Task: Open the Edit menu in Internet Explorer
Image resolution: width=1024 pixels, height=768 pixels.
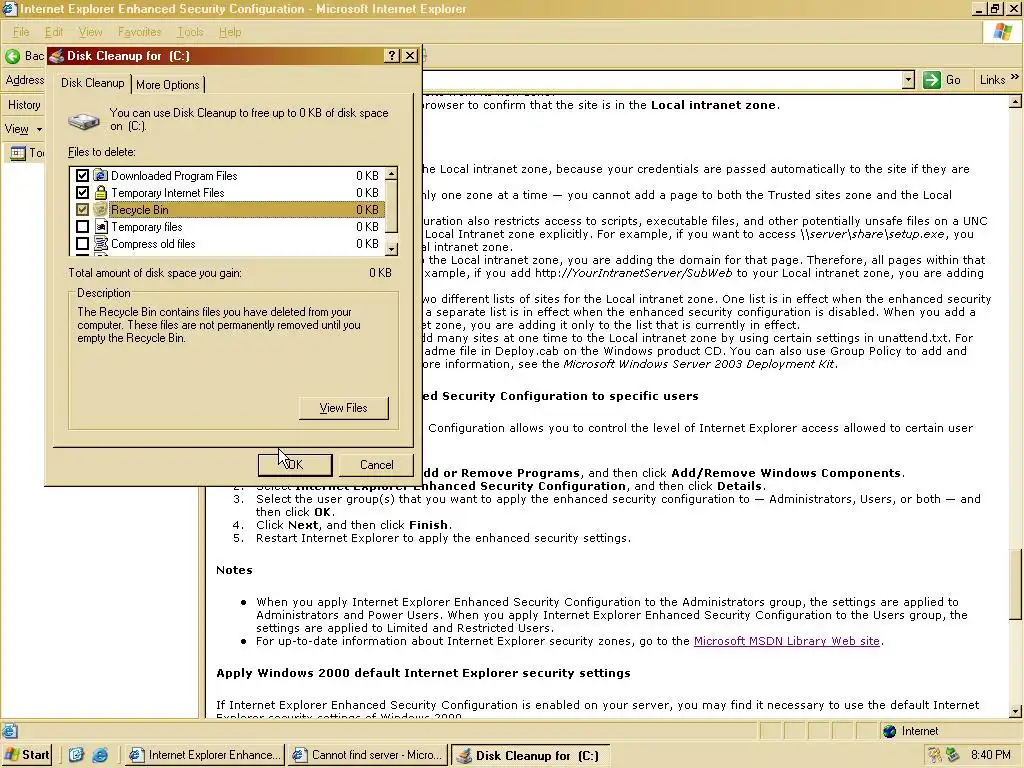Action: [54, 32]
